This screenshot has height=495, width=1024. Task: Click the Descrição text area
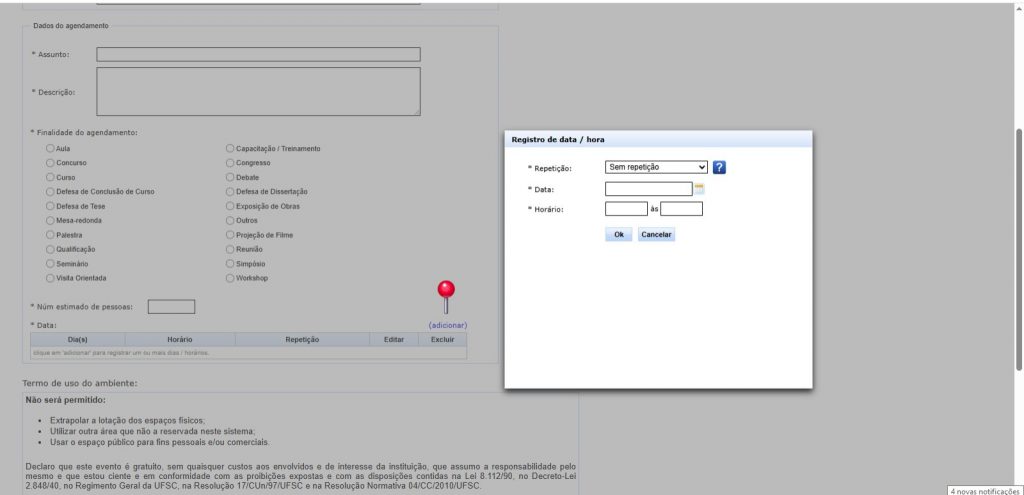click(258, 92)
